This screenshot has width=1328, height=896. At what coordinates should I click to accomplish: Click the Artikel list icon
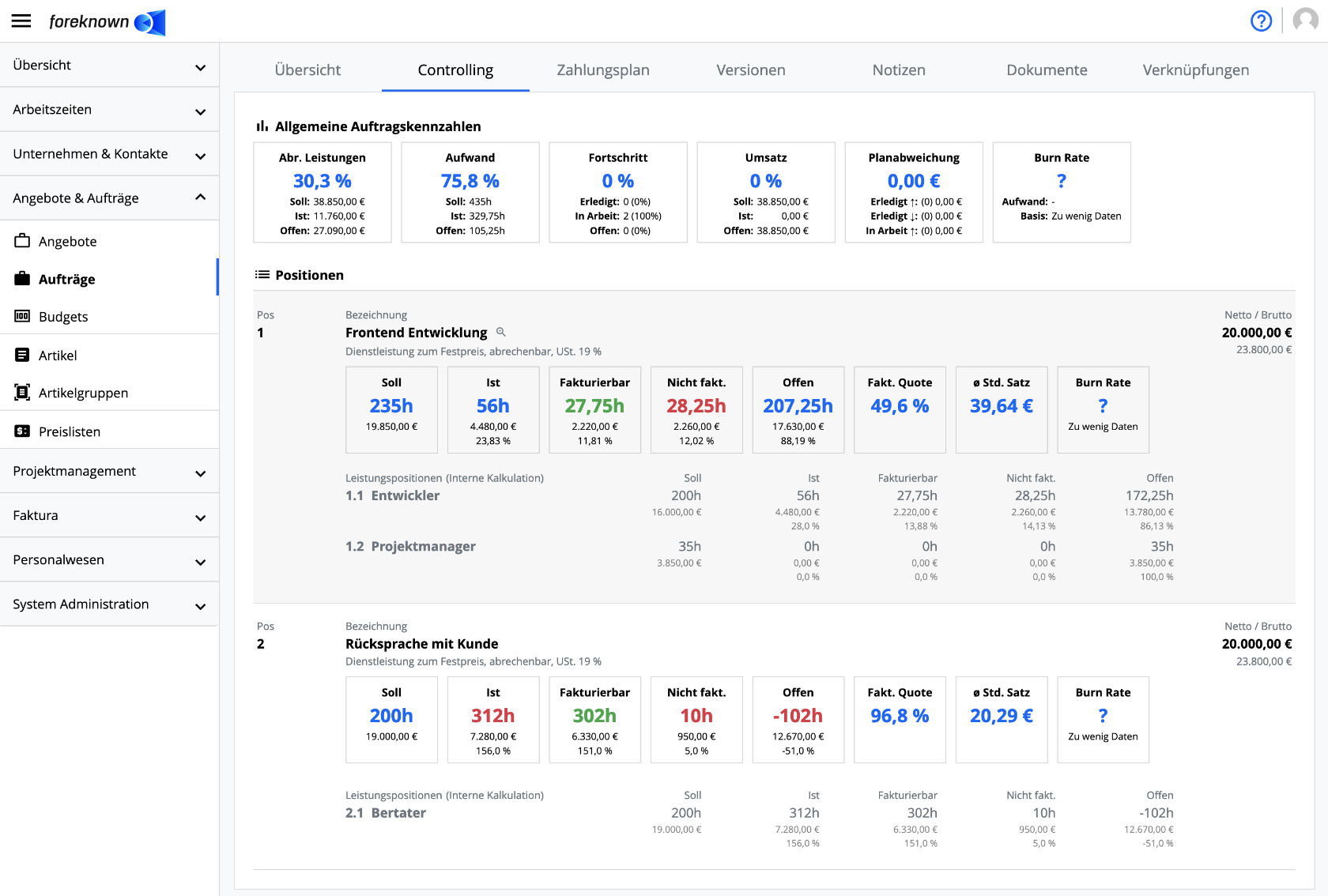tap(22, 355)
